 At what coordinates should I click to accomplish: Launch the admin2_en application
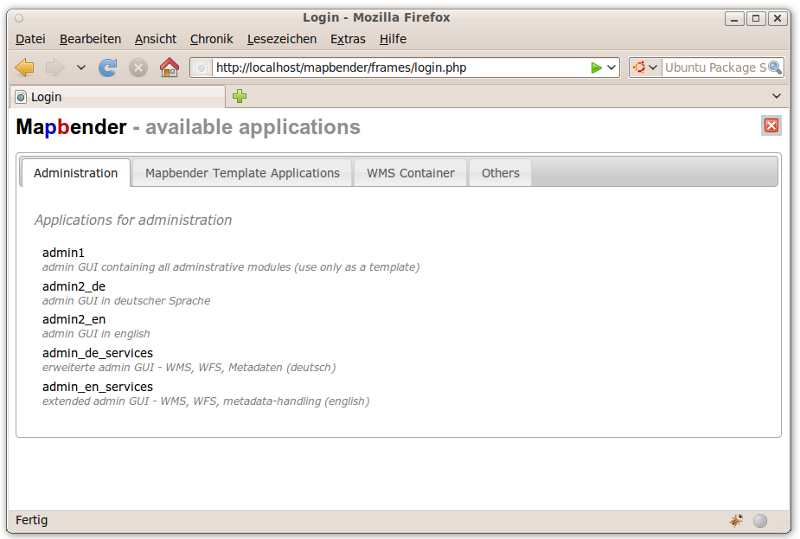click(74, 320)
